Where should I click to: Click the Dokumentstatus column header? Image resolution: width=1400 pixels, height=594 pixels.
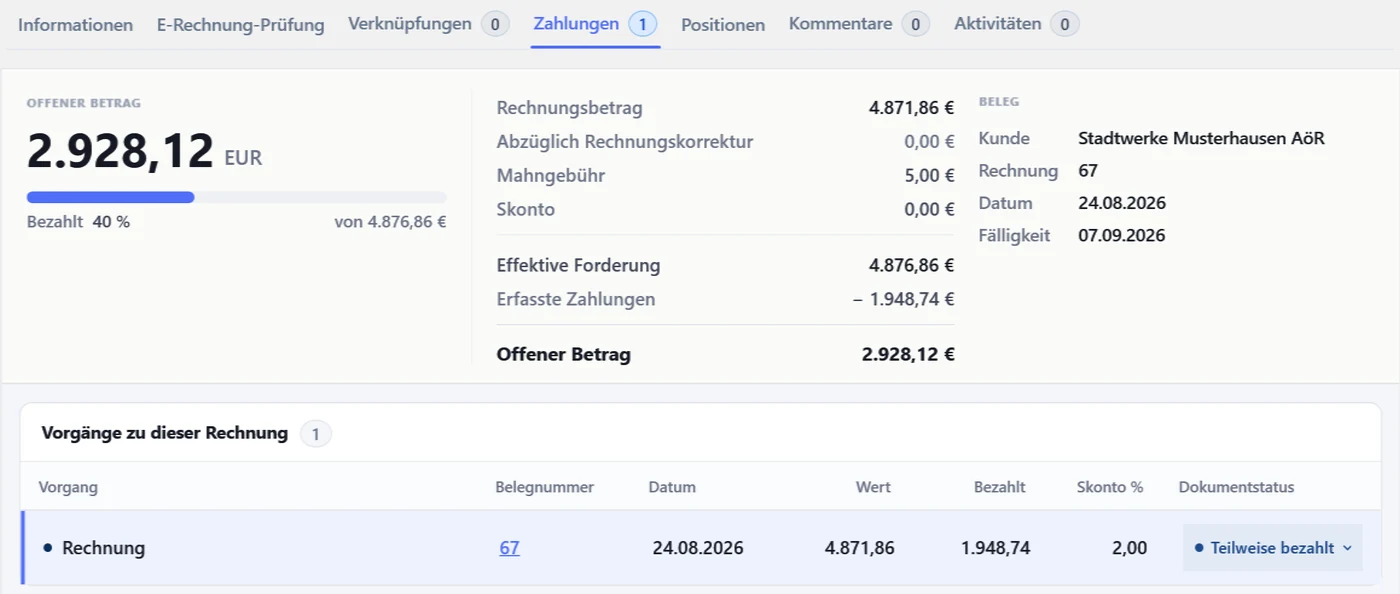[x=1237, y=487]
